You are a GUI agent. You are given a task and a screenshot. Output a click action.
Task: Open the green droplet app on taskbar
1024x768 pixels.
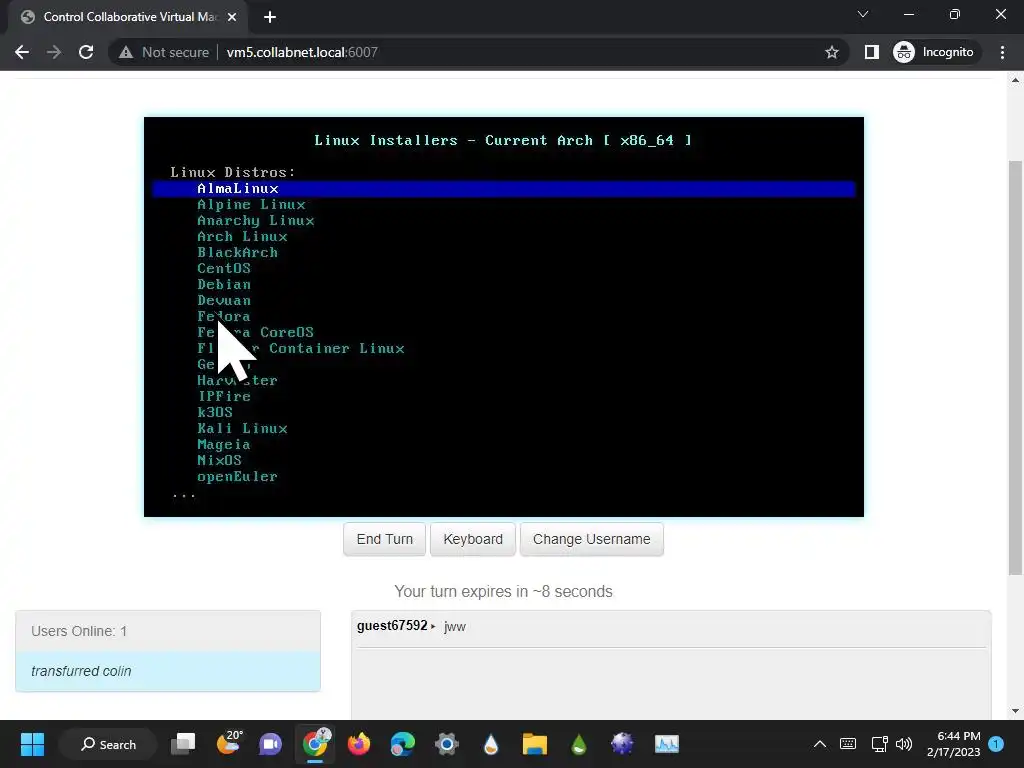click(579, 744)
